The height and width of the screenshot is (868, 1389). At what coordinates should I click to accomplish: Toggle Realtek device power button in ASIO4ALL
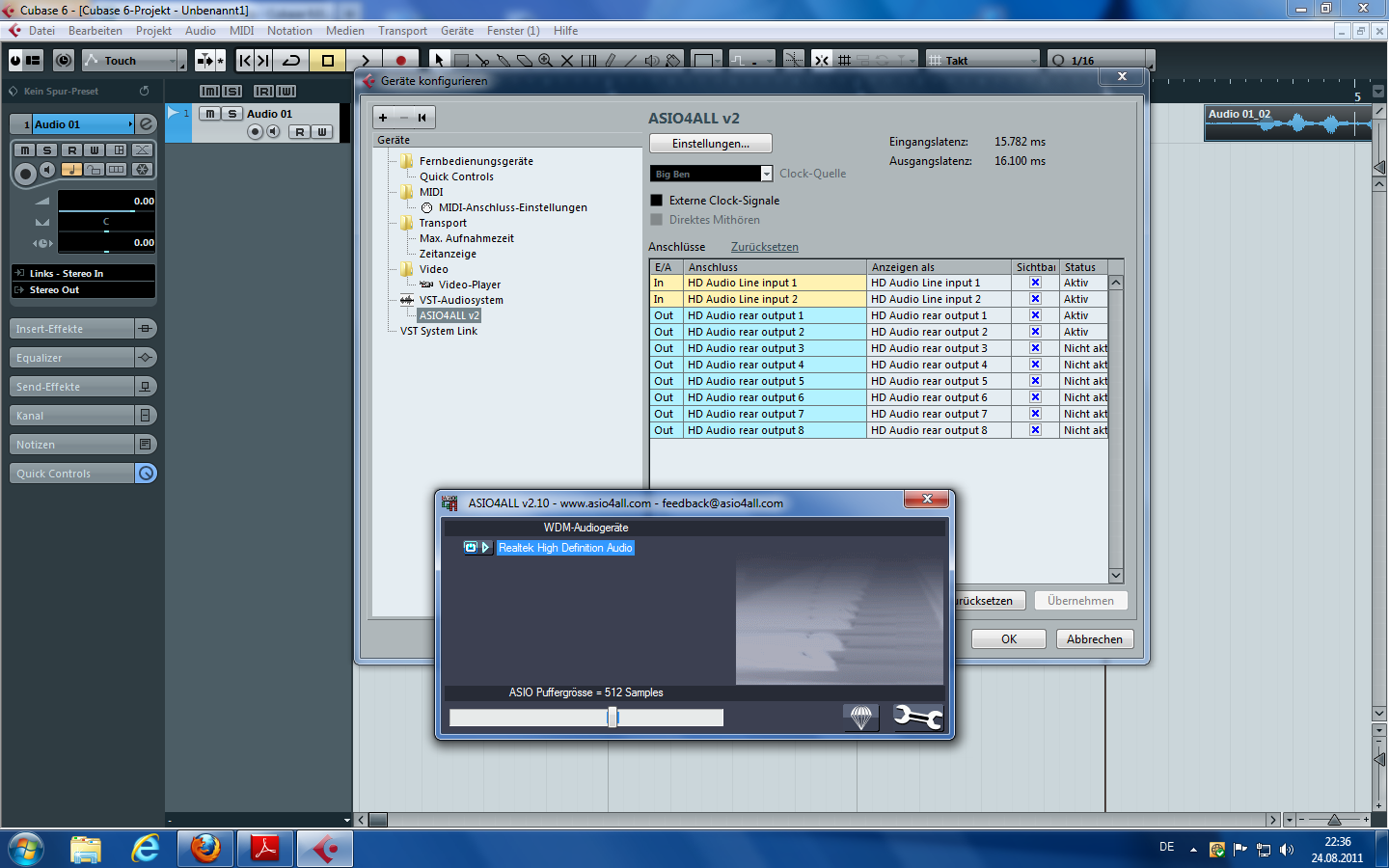(x=471, y=547)
